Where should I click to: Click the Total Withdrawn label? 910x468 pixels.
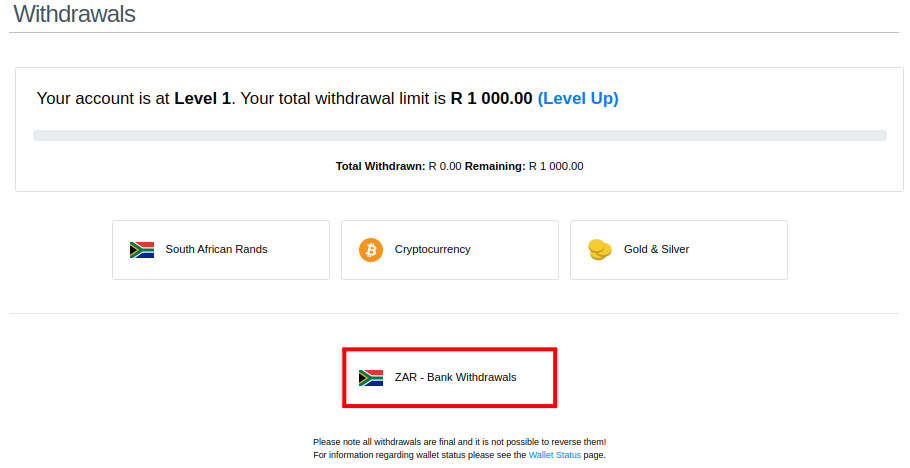click(x=381, y=166)
